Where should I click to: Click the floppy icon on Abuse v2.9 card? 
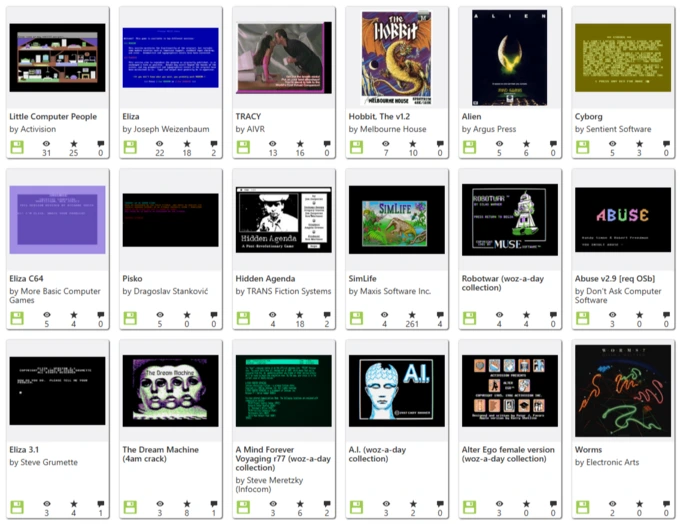coord(583,318)
